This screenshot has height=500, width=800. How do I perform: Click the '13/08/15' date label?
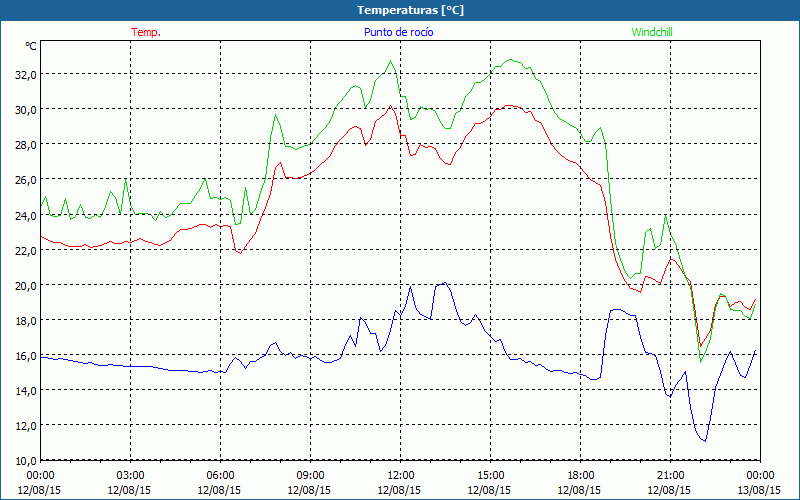[760, 490]
